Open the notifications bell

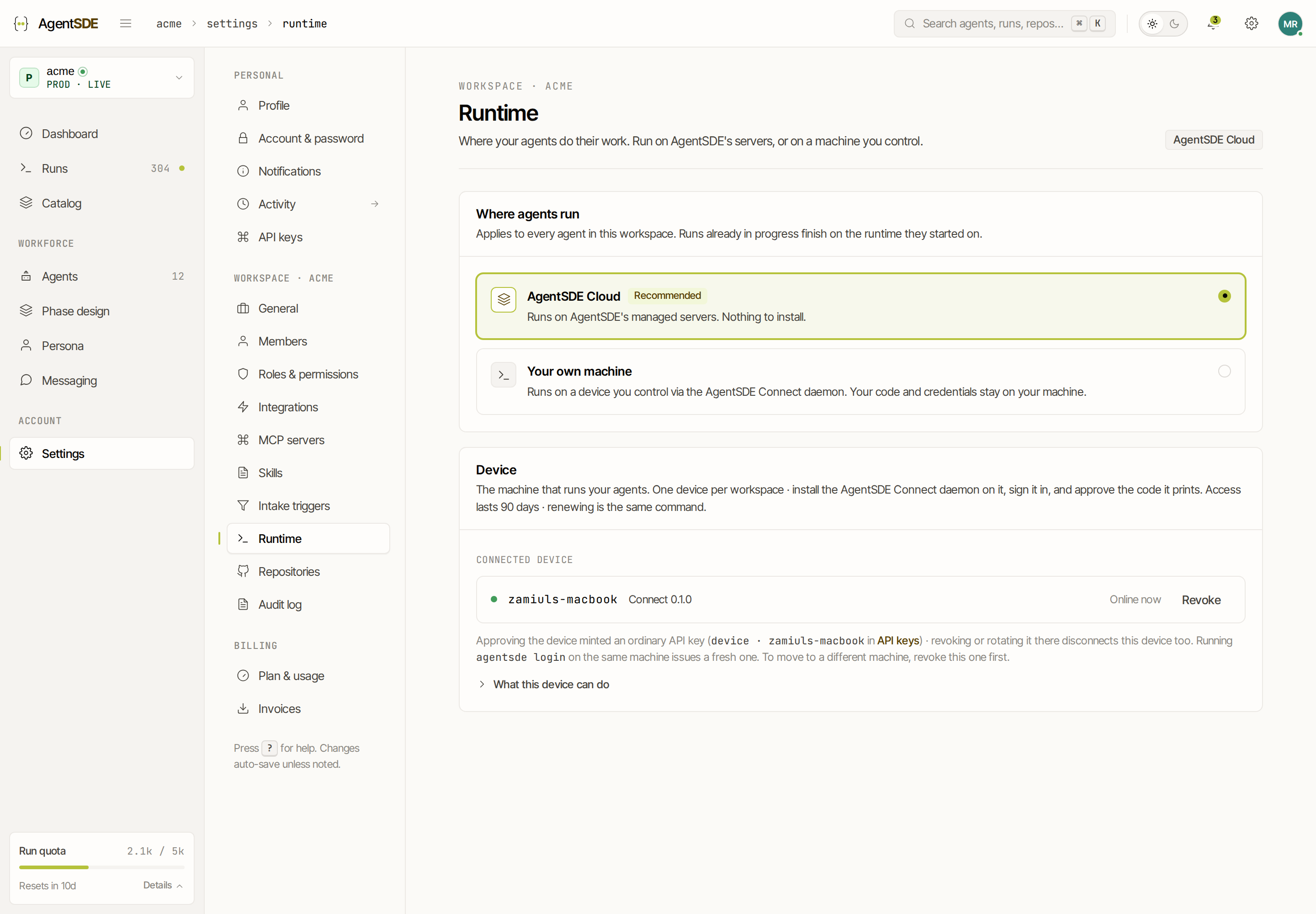coord(1212,23)
